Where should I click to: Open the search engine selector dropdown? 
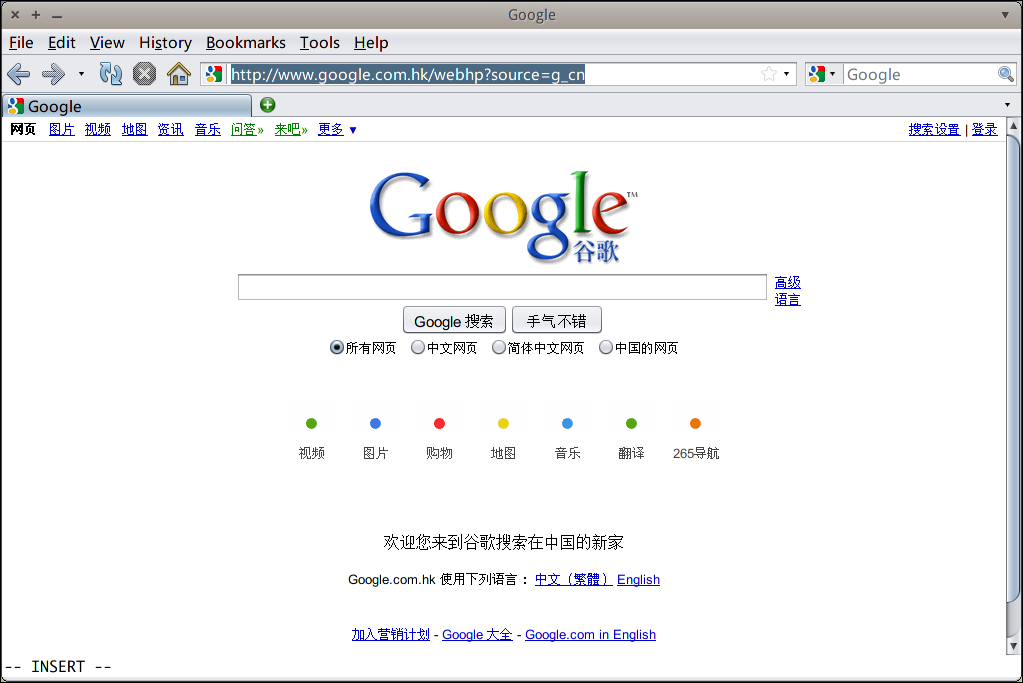[x=821, y=74]
